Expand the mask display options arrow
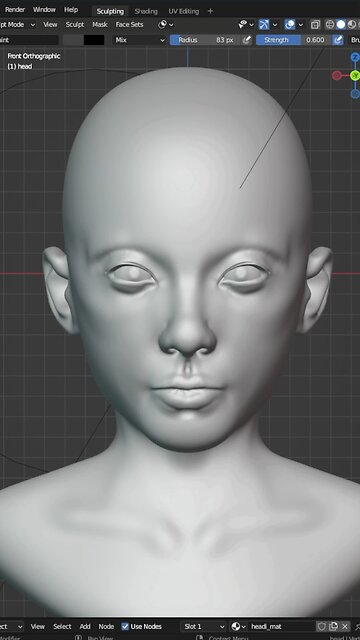360x640 pixels. (x=171, y=24)
